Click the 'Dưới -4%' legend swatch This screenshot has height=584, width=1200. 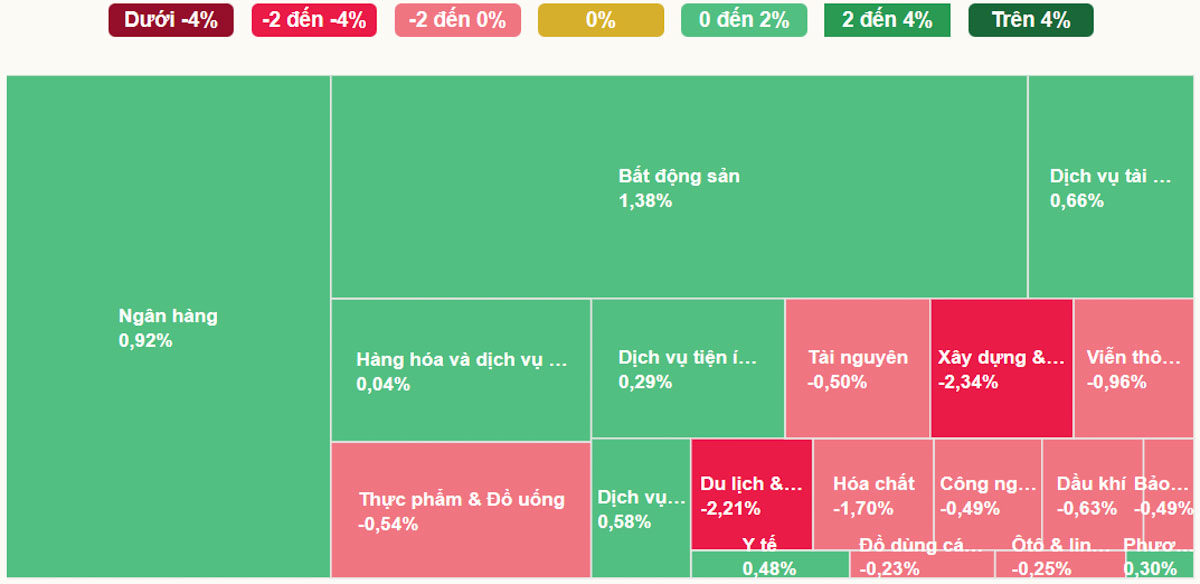(x=171, y=20)
